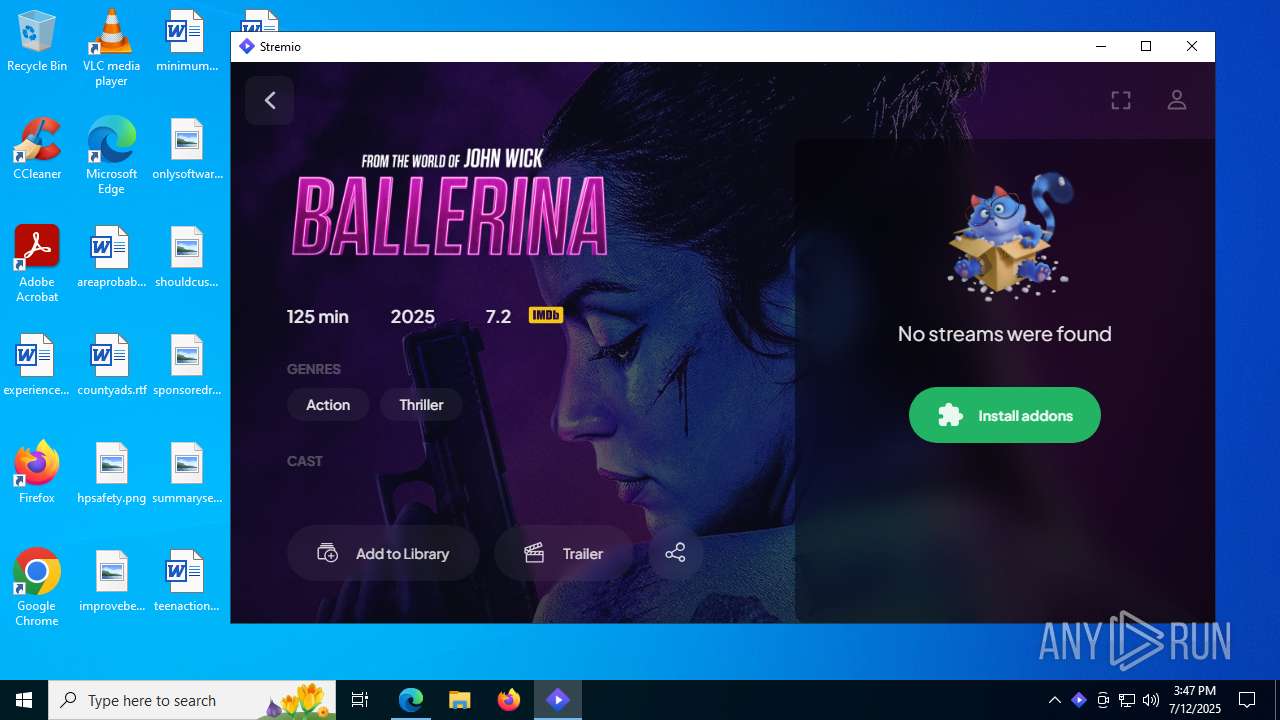This screenshot has width=1280, height=720.
Task: Select the areaprobab... Word document
Action: point(111,257)
